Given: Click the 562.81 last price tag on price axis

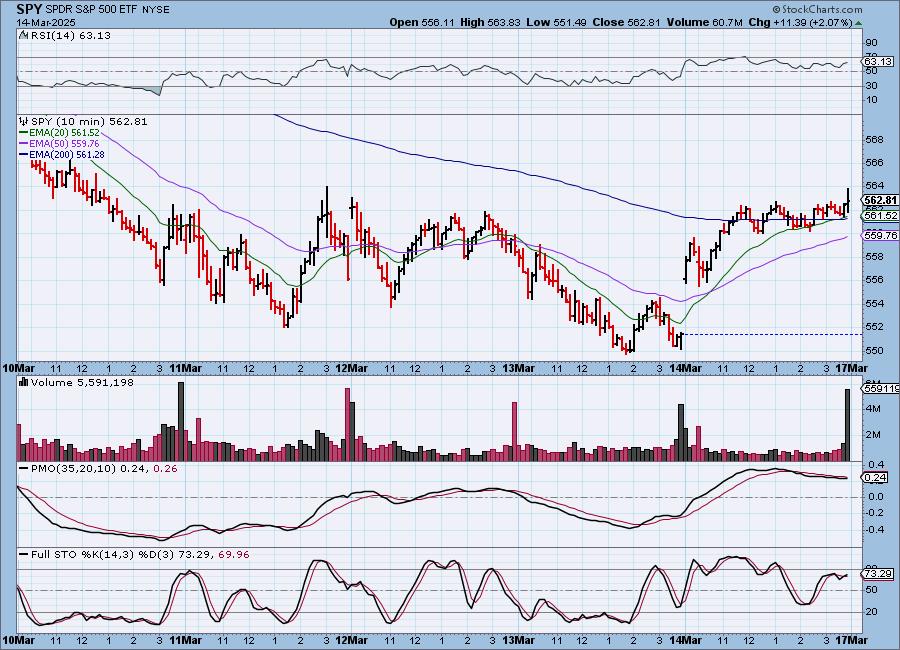Looking at the screenshot, I should coord(880,200).
